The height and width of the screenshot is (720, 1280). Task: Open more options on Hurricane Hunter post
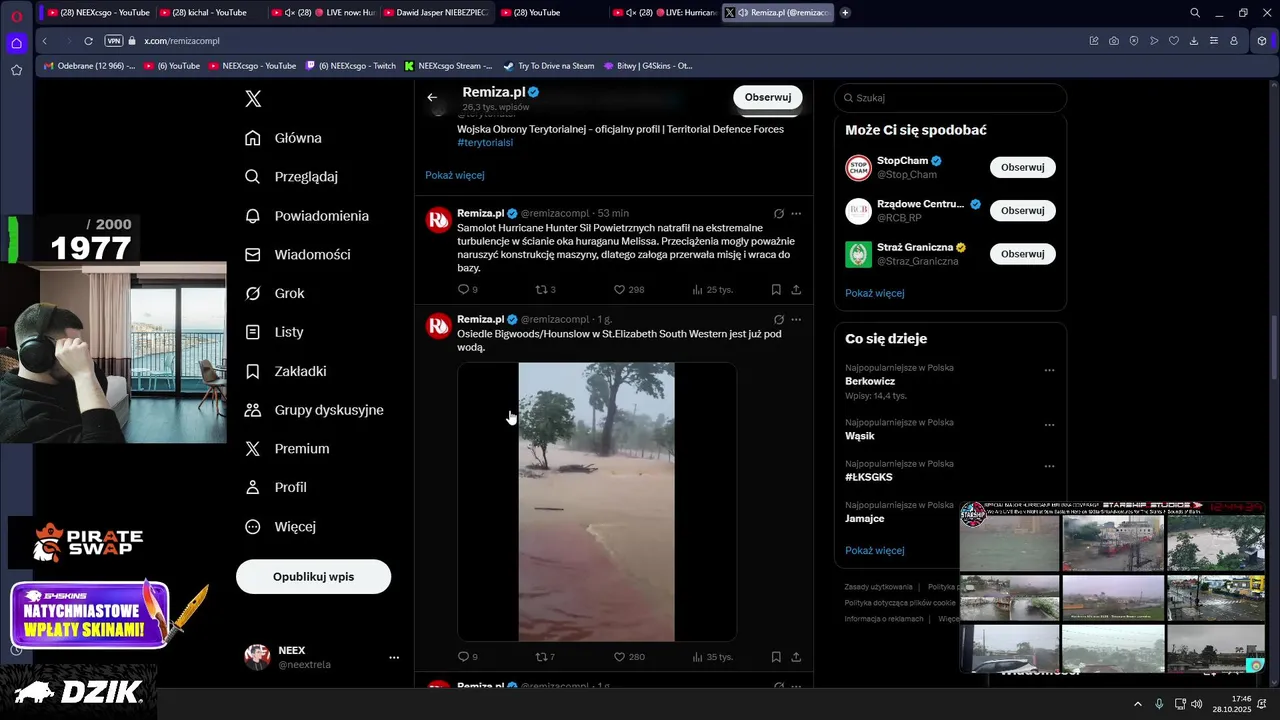796,213
